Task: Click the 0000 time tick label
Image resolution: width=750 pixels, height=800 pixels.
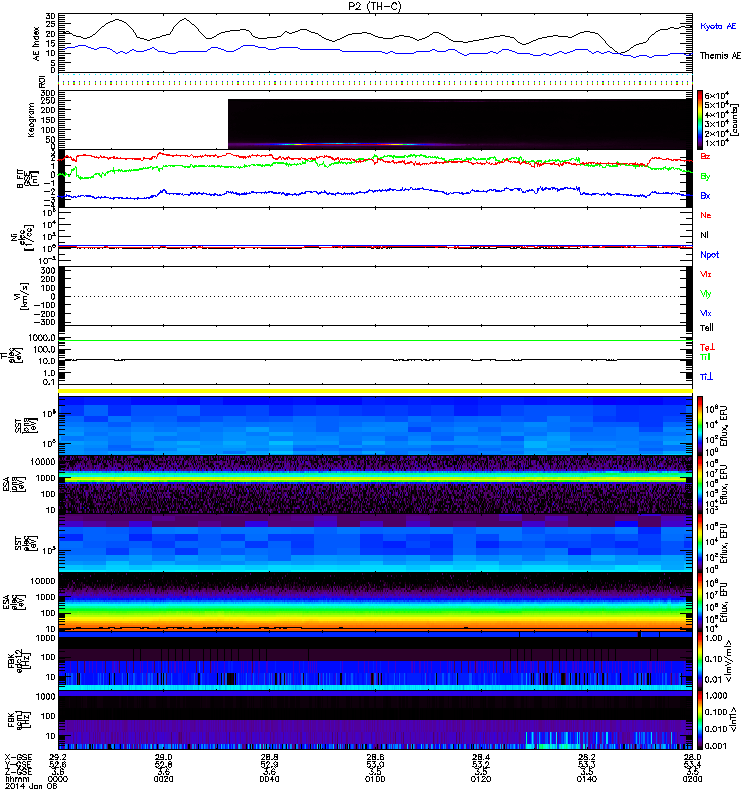Action: (x=57, y=779)
